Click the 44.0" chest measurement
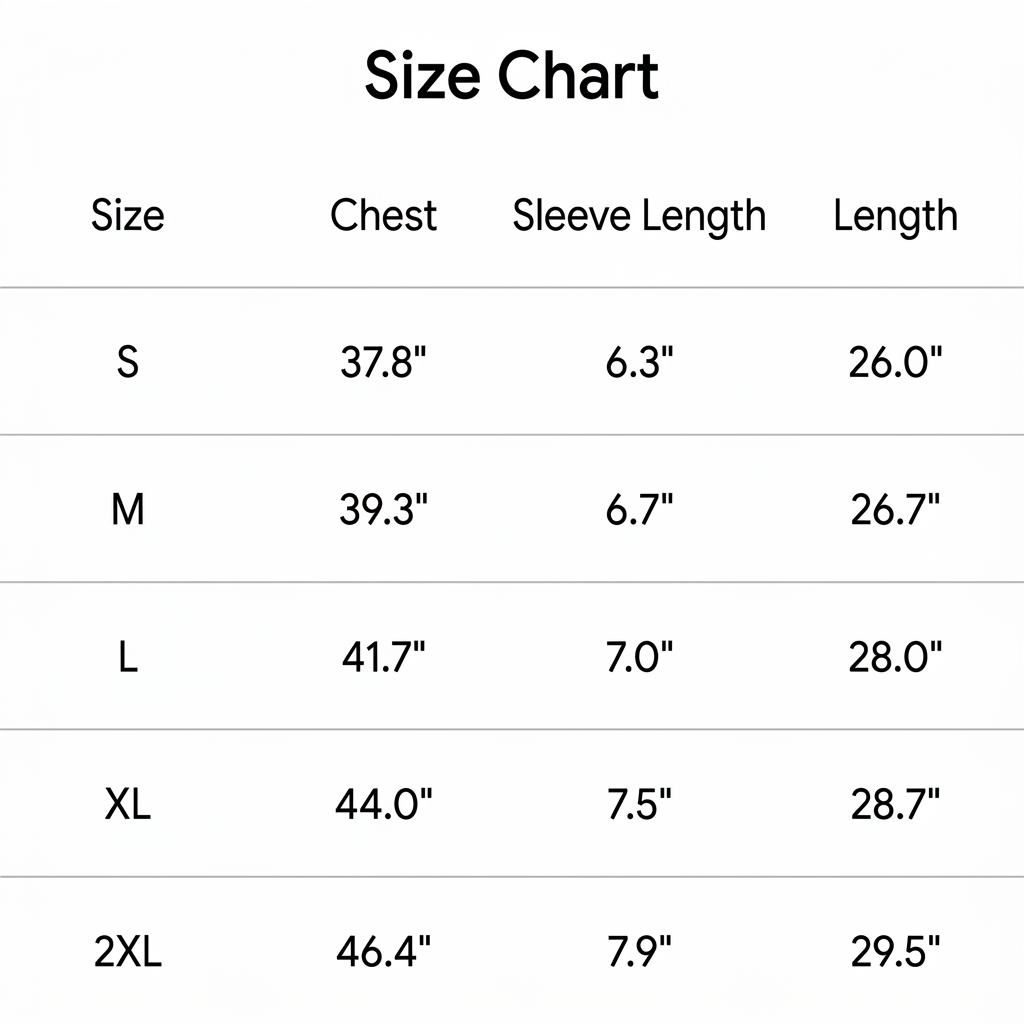The width and height of the screenshot is (1024, 1024). tap(383, 804)
